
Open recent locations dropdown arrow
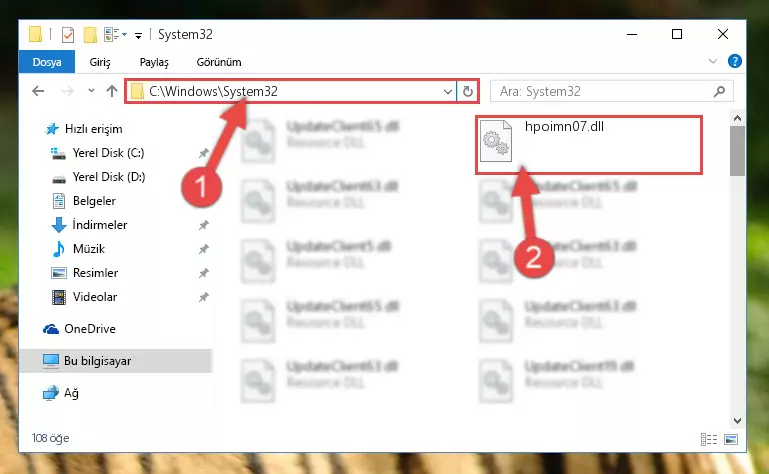click(91, 91)
